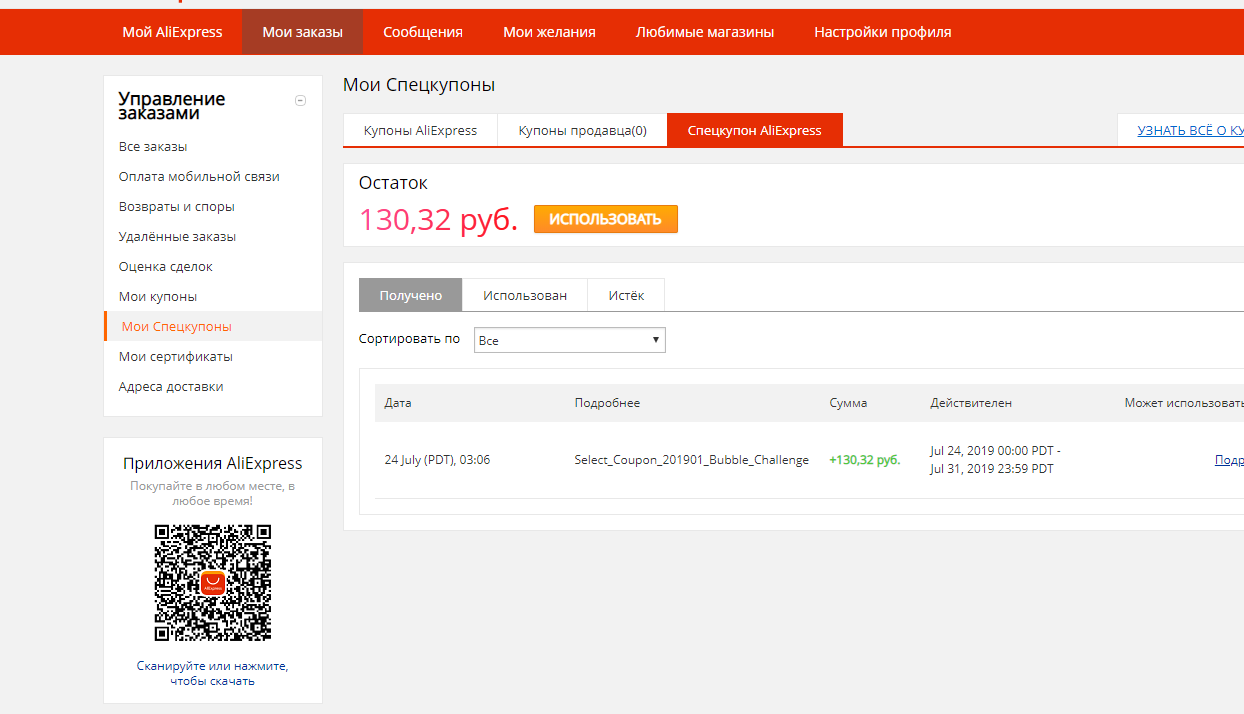
Task: Open Возвраты и споры in sidebar
Action: 176,207
